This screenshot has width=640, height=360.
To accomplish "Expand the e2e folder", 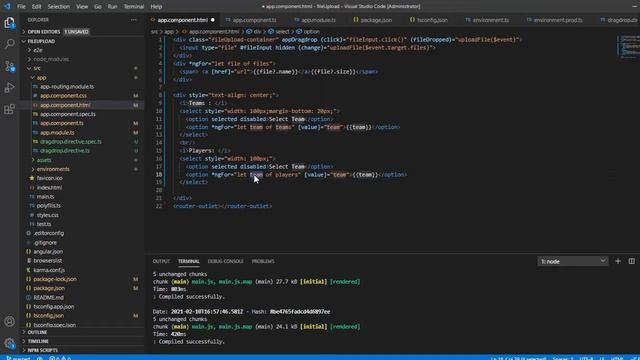I will point(38,50).
